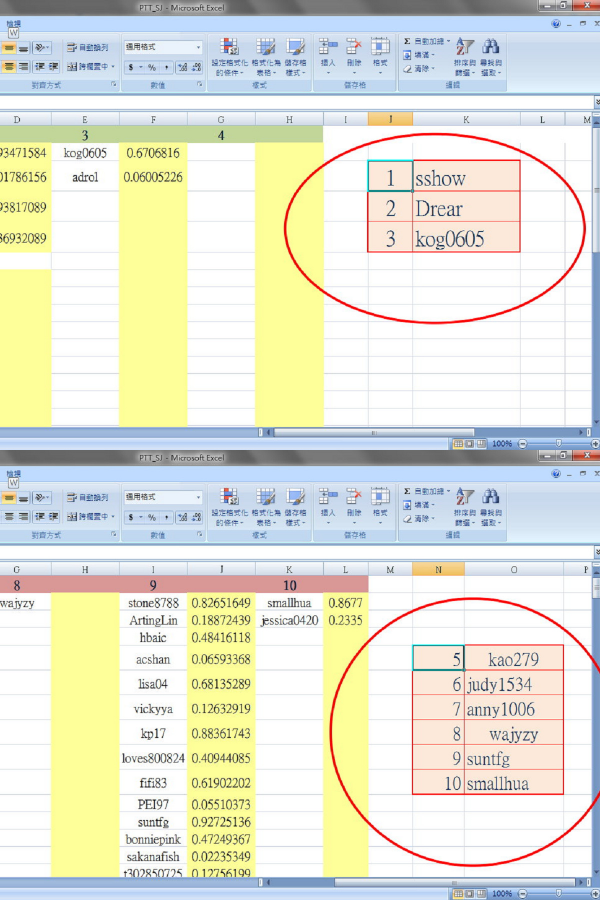Open Fill menu in the upper window
The height and width of the screenshot is (900, 600).
click(x=418, y=55)
